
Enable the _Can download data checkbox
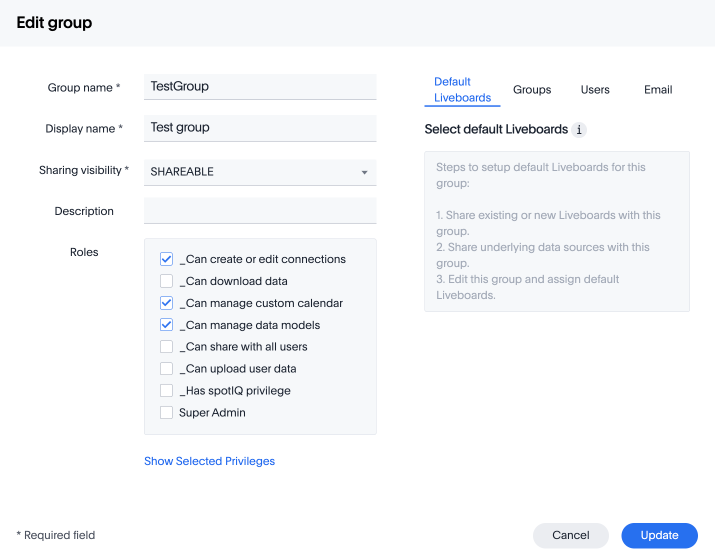pos(167,281)
